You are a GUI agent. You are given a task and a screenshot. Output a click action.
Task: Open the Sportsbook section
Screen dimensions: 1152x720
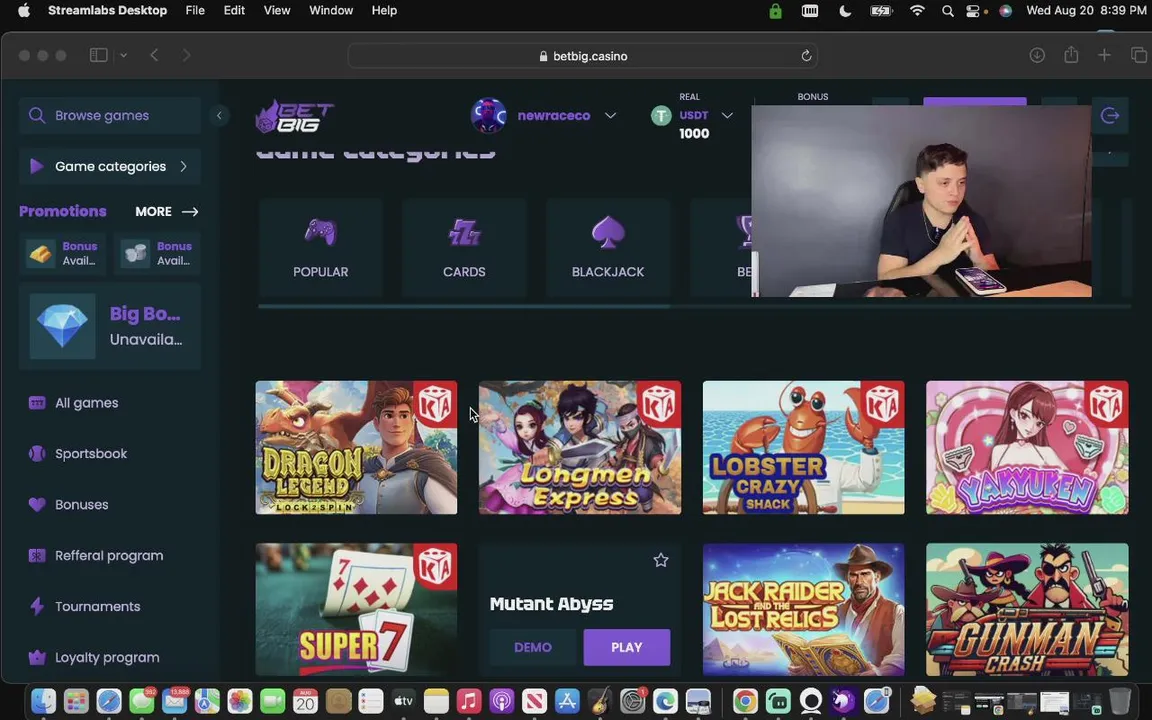(78, 453)
